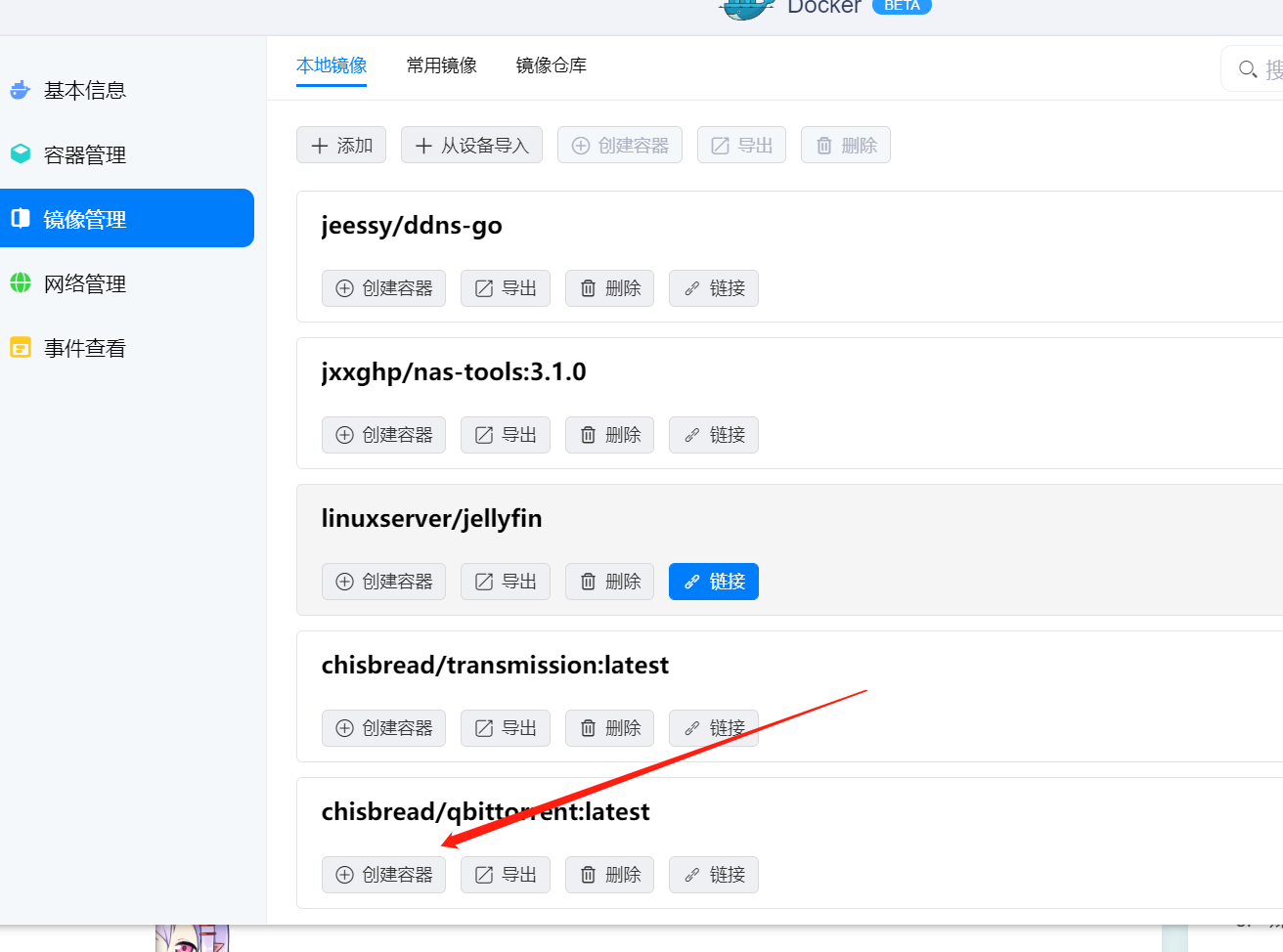Create container from chisbread/transmission:latest

[x=383, y=728]
